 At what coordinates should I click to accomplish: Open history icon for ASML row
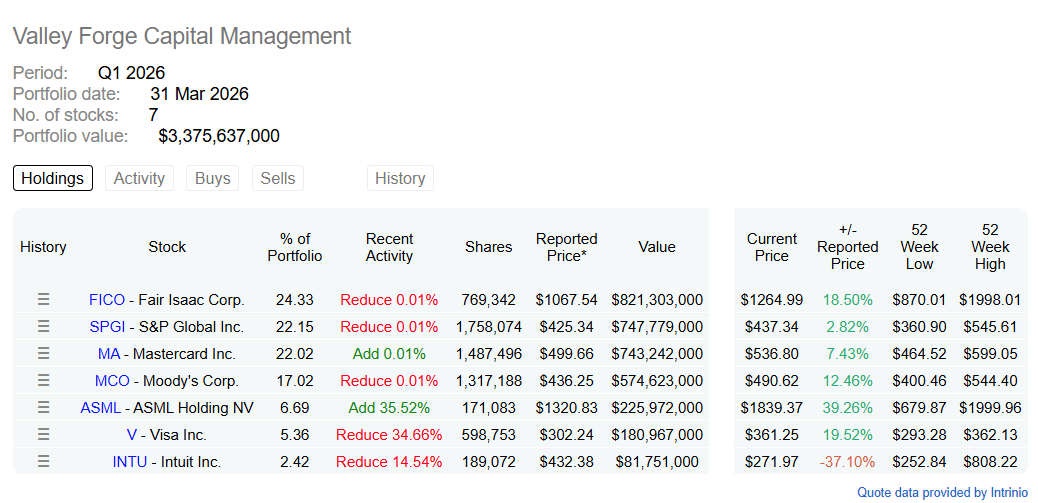point(43,408)
